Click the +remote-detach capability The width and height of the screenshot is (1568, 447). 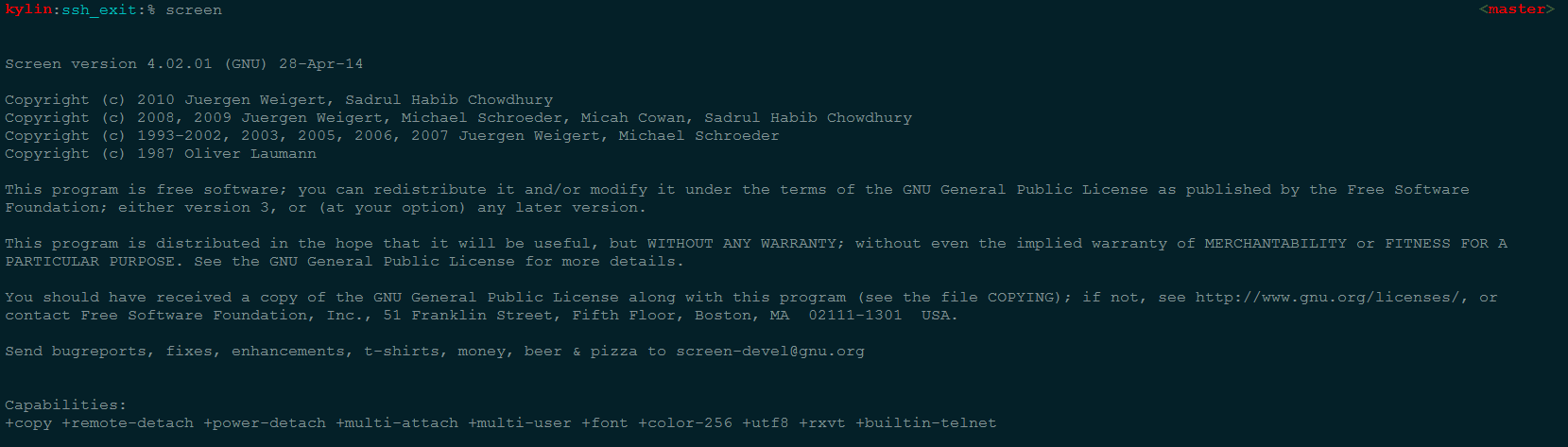(128, 422)
